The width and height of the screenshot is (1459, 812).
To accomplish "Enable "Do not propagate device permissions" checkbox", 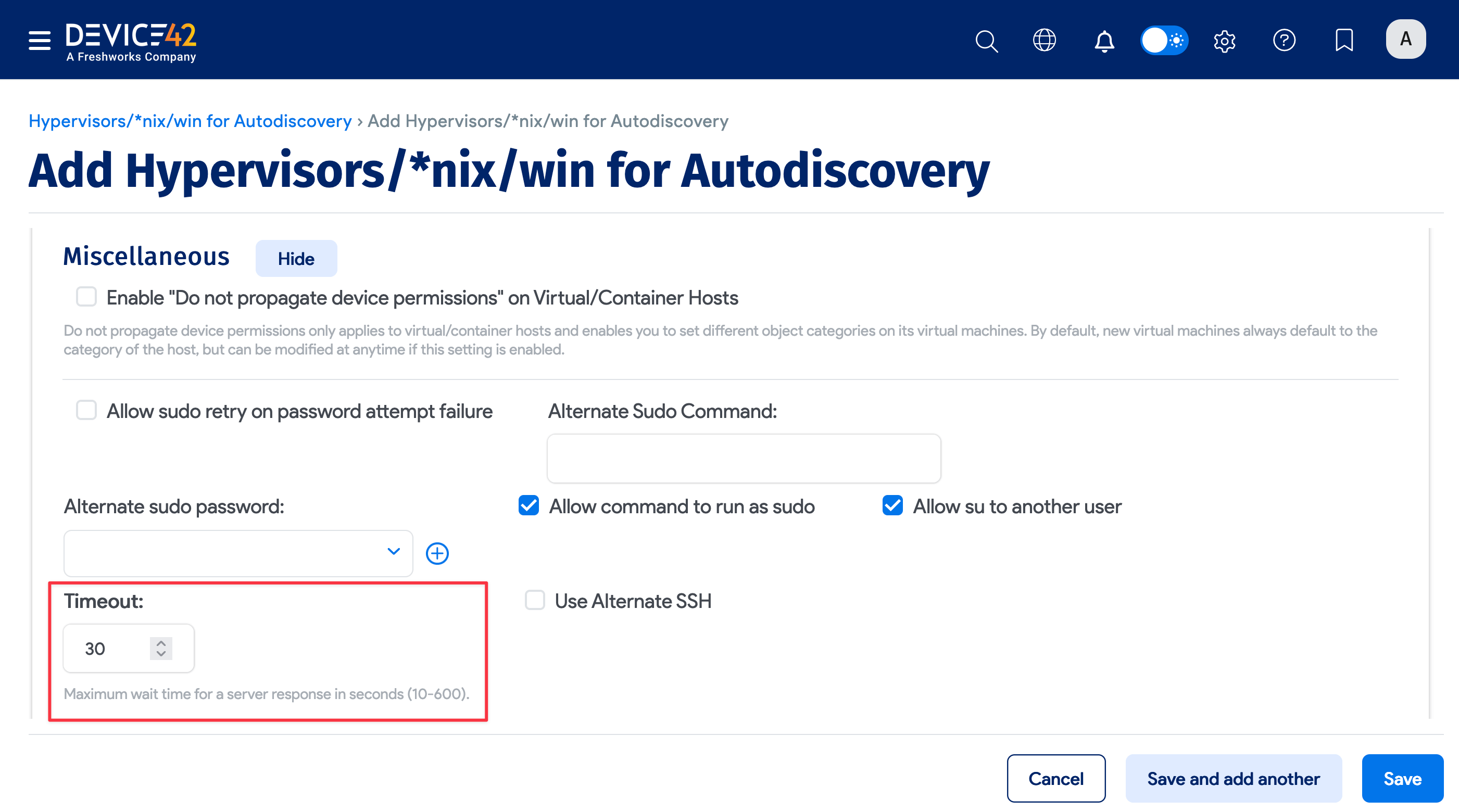I will click(86, 297).
